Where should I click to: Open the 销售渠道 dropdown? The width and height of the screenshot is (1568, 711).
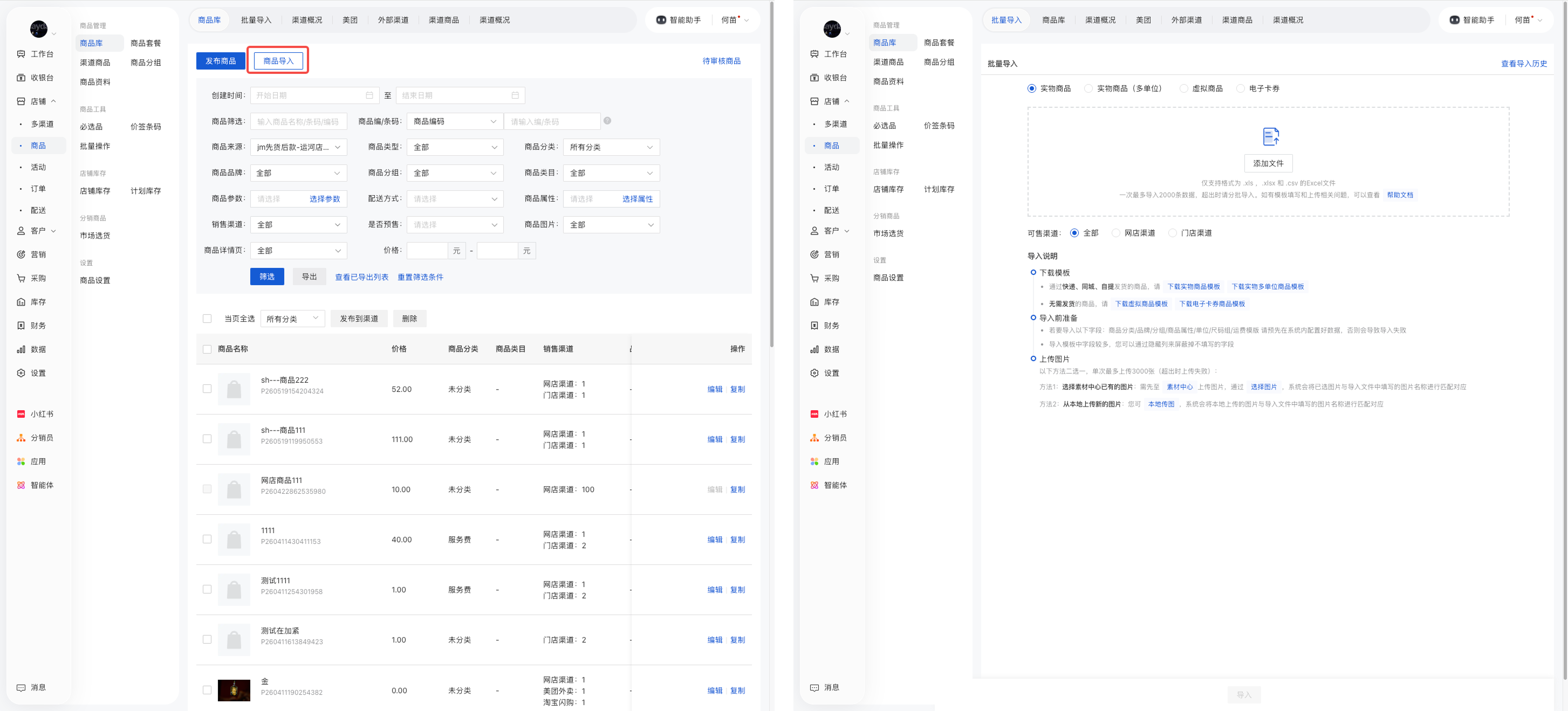coord(299,225)
